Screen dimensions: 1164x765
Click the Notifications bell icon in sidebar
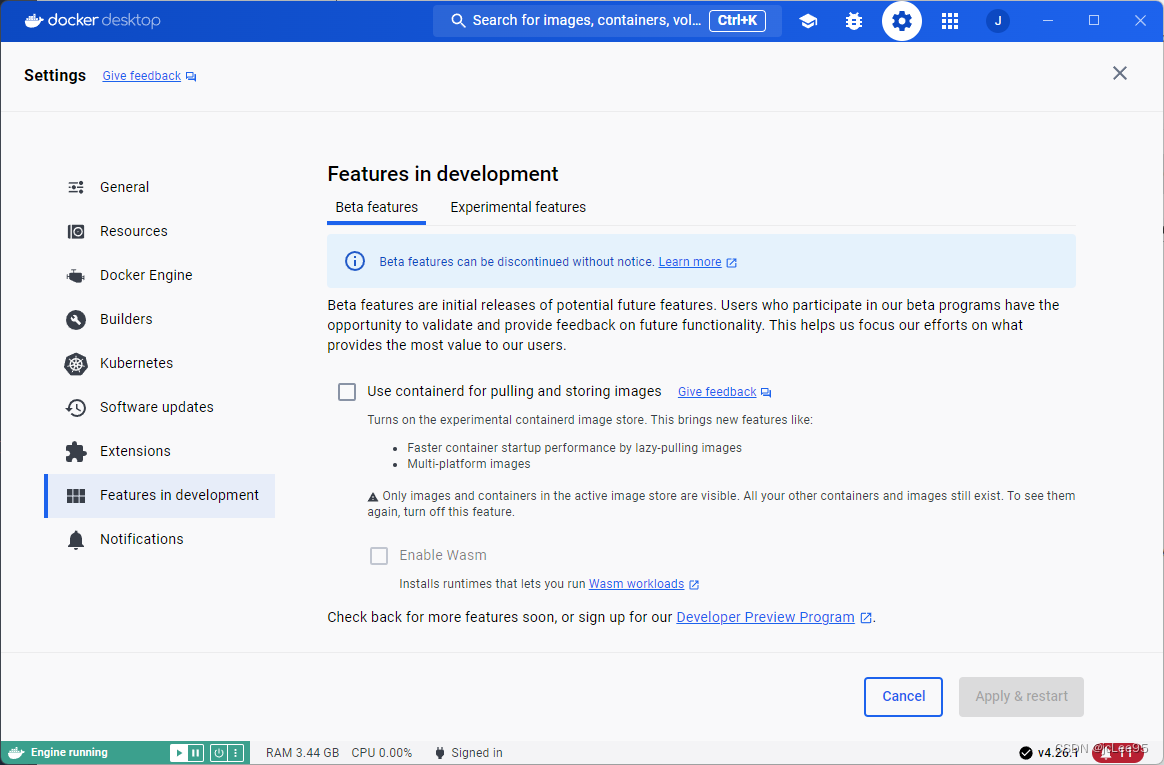tap(76, 539)
